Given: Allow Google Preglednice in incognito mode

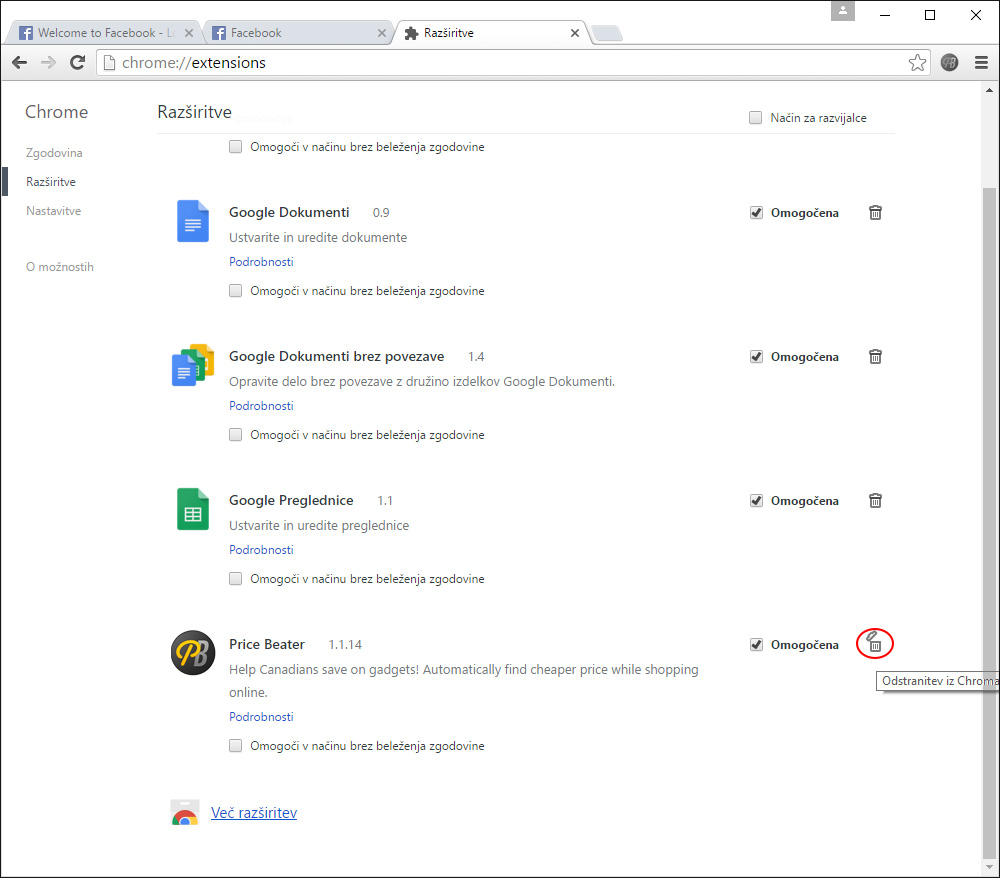Looking at the screenshot, I should click(235, 579).
